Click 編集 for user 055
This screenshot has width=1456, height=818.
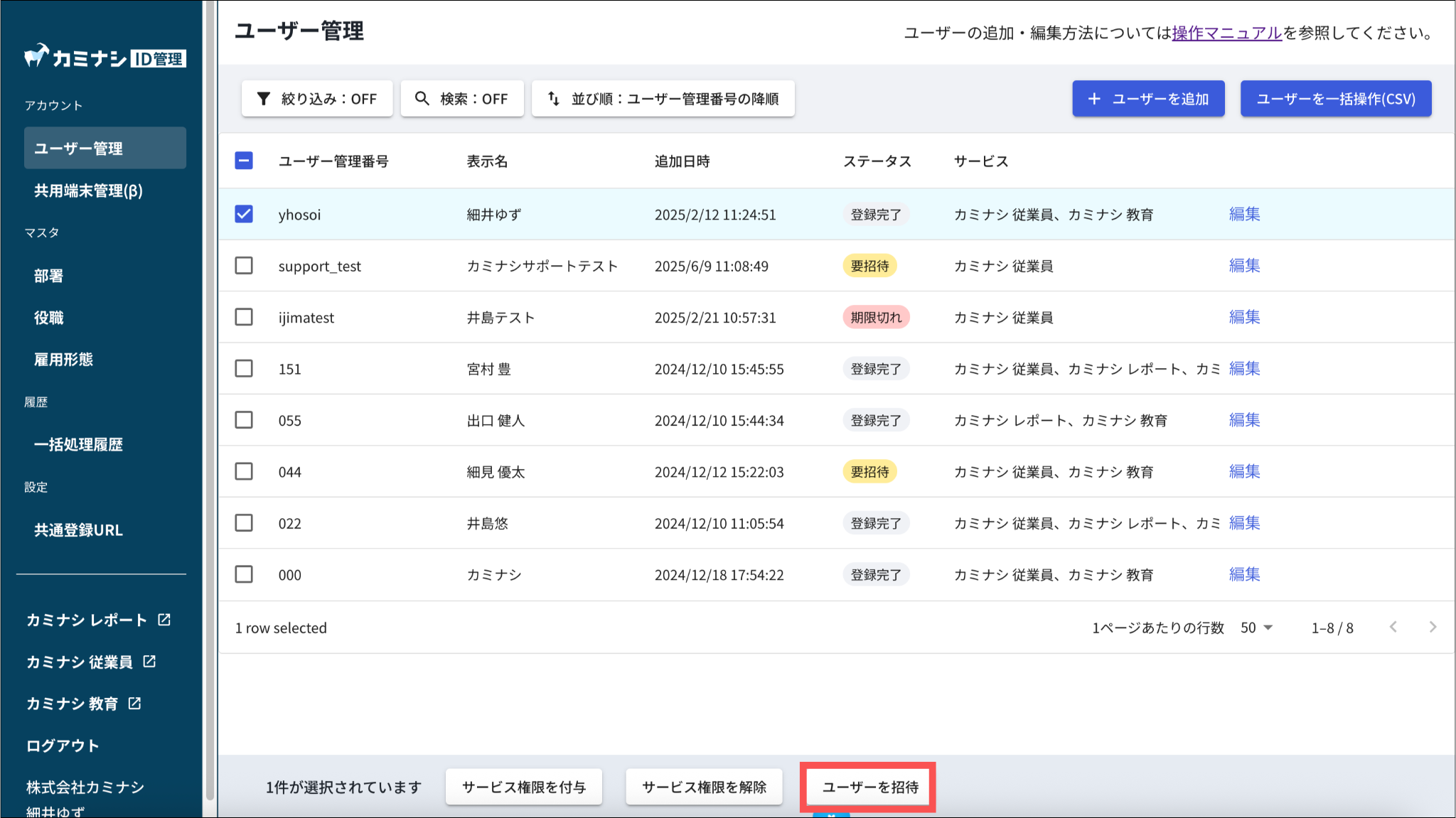(1245, 420)
